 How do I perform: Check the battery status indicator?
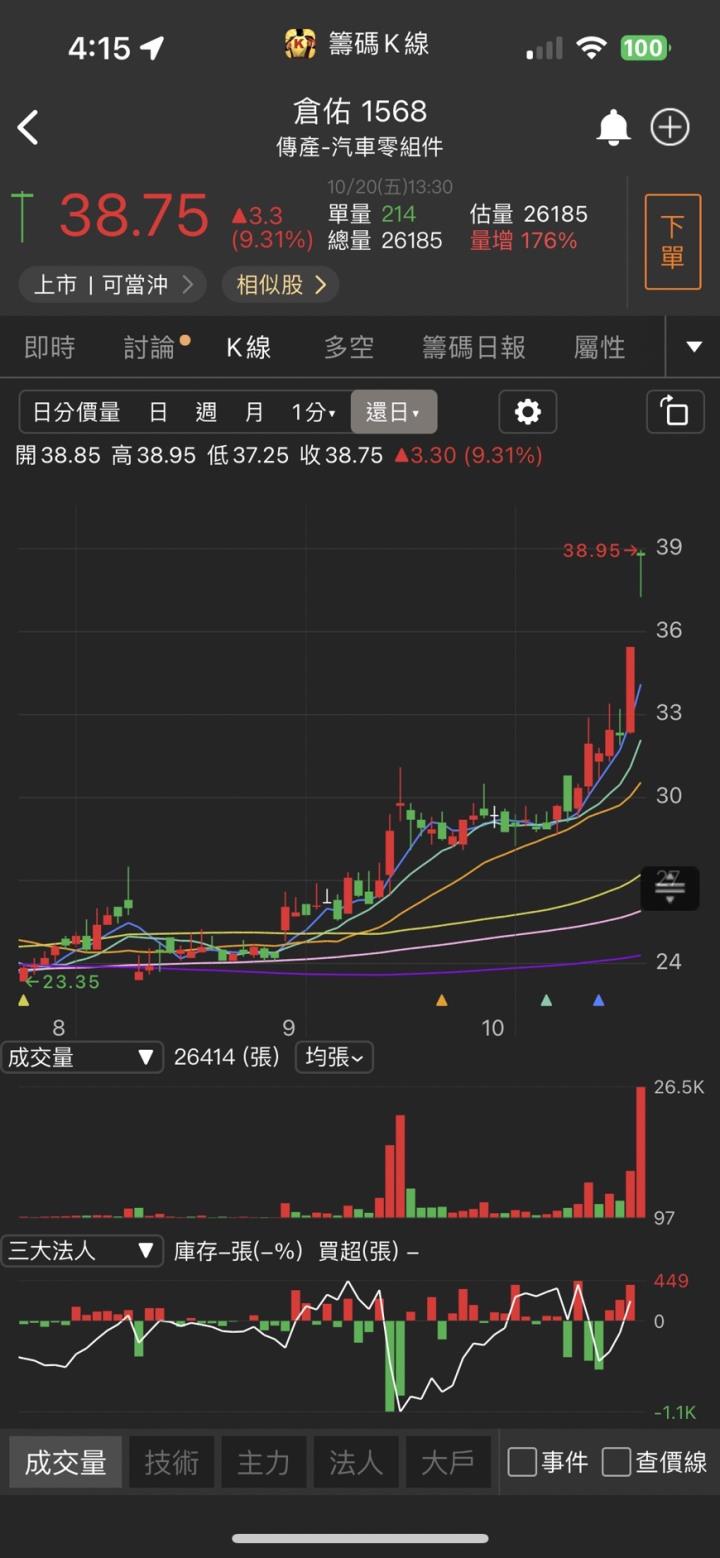(644, 48)
